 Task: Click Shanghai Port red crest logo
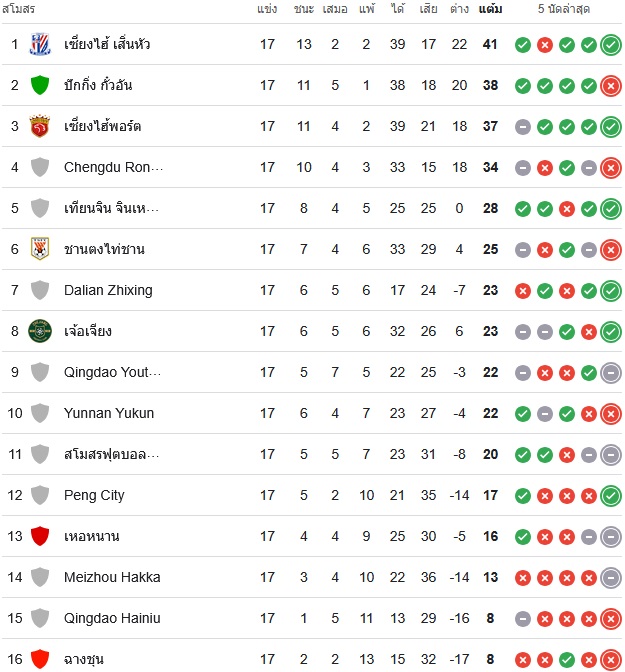point(40,126)
